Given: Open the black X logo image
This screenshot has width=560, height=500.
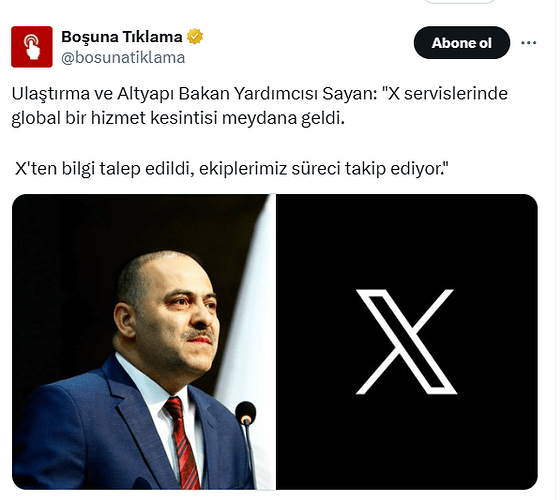Looking at the screenshot, I should (407, 342).
